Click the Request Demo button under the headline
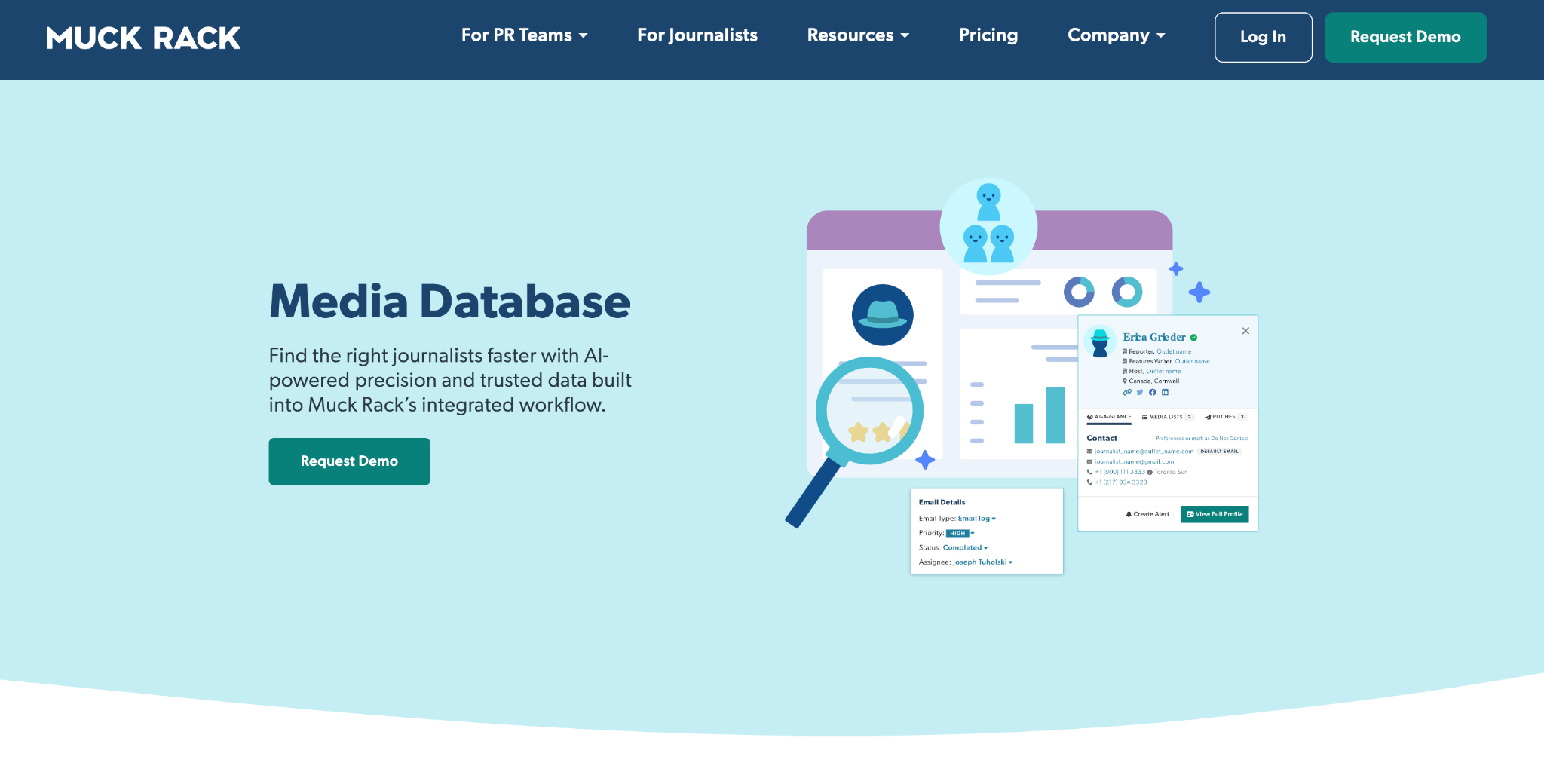The image size is (1544, 784). click(x=349, y=461)
